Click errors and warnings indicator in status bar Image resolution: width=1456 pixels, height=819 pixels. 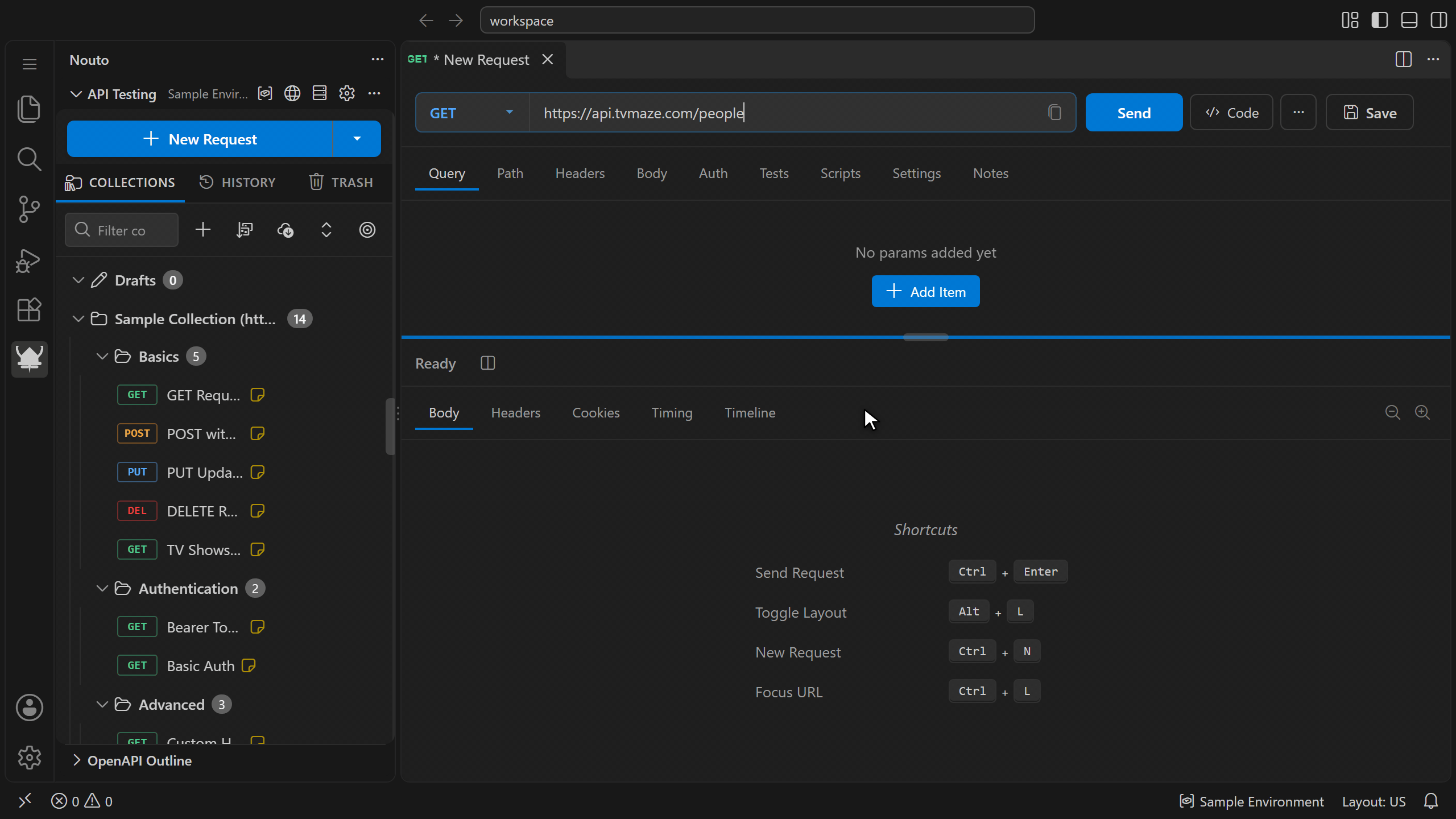pyautogui.click(x=82, y=801)
